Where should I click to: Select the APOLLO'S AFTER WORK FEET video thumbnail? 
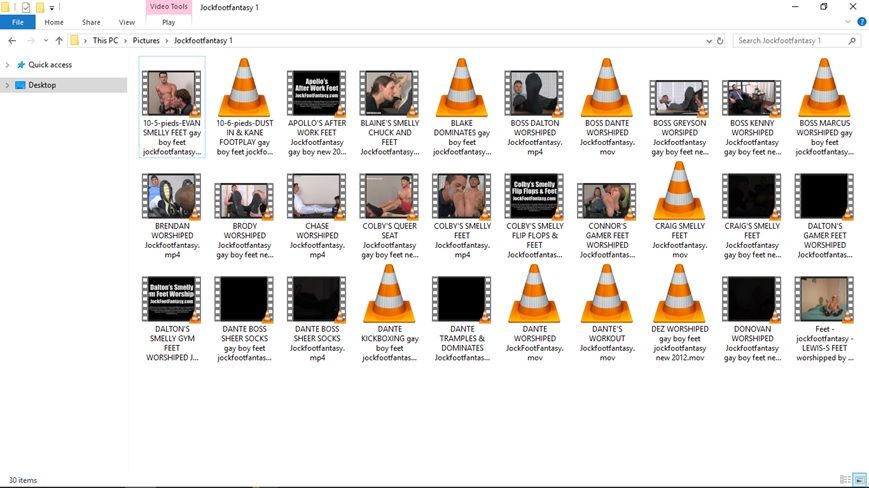click(316, 93)
